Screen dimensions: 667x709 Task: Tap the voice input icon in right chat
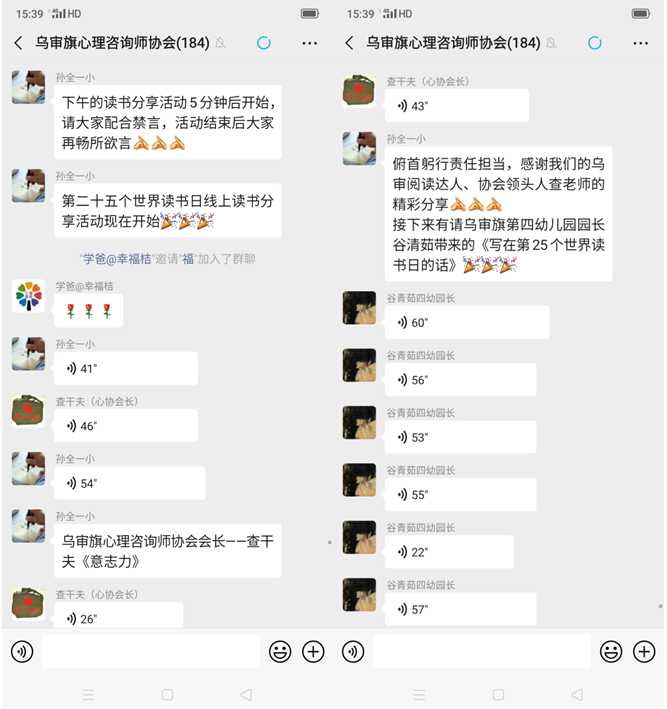[x=353, y=652]
